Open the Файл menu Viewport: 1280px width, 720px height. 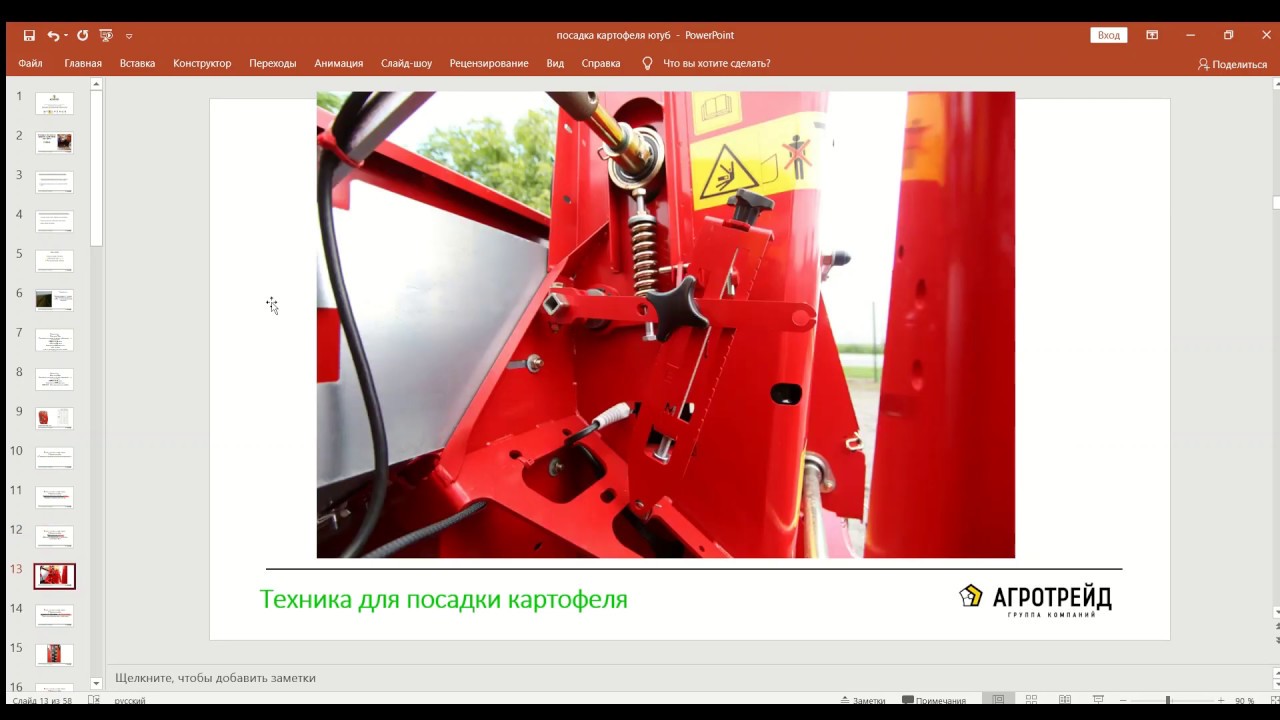[30, 63]
